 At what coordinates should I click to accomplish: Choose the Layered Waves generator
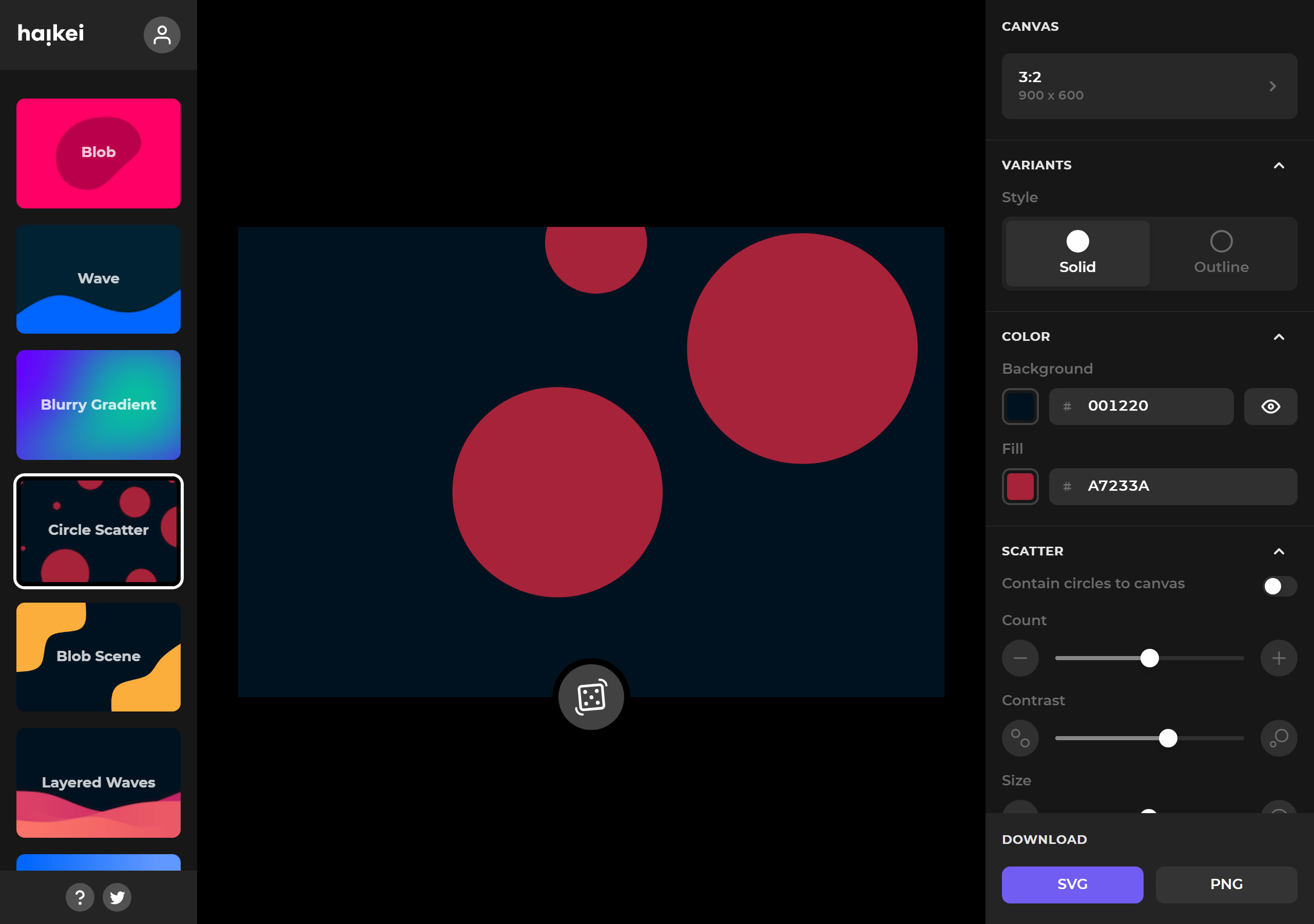pyautogui.click(x=99, y=783)
